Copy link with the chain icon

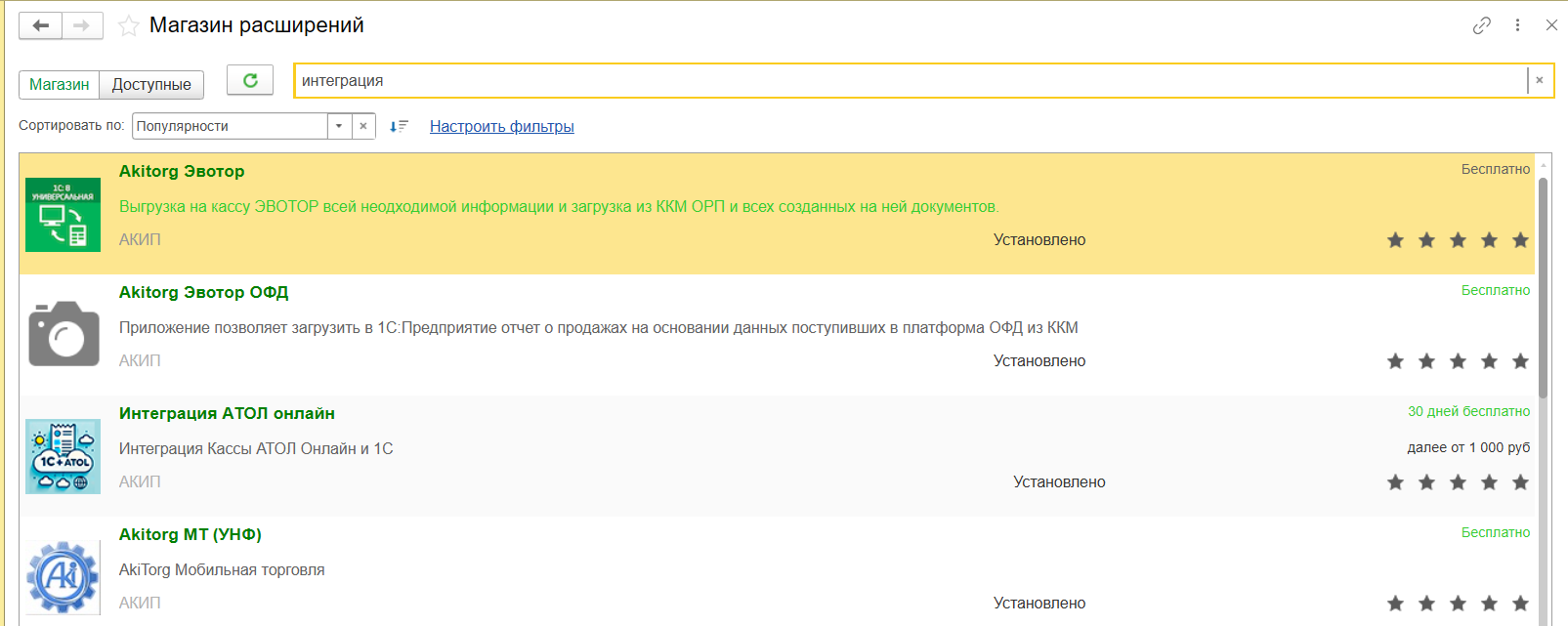tap(1482, 25)
